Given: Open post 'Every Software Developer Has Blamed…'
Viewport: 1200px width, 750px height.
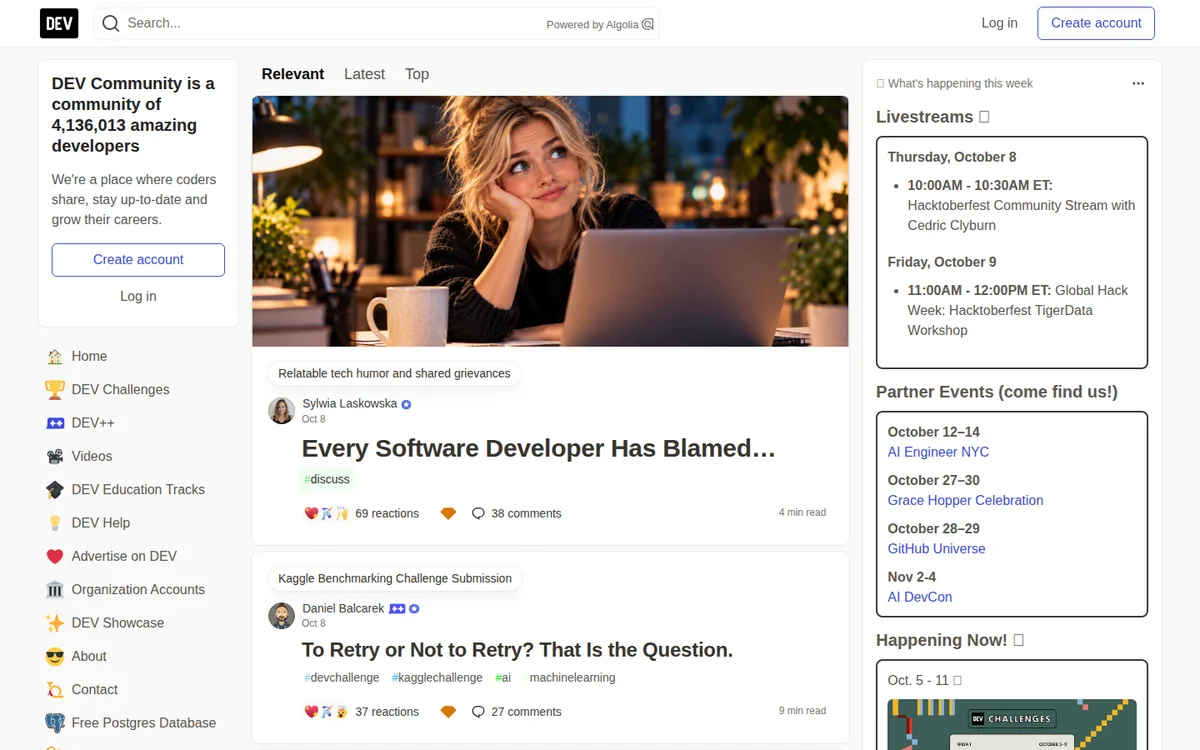Looking at the screenshot, I should coord(539,448).
